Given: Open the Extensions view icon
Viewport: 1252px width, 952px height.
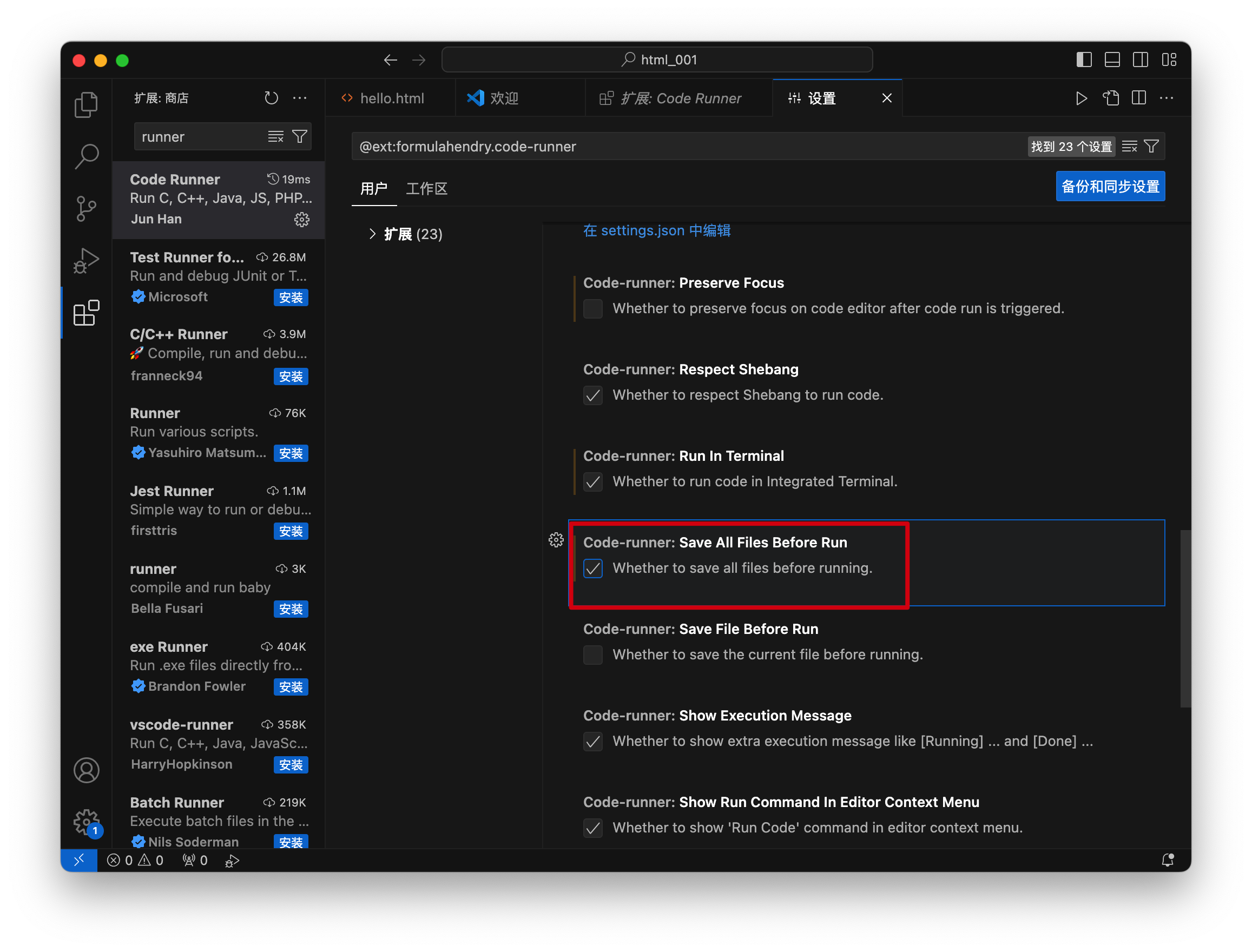Looking at the screenshot, I should point(86,313).
